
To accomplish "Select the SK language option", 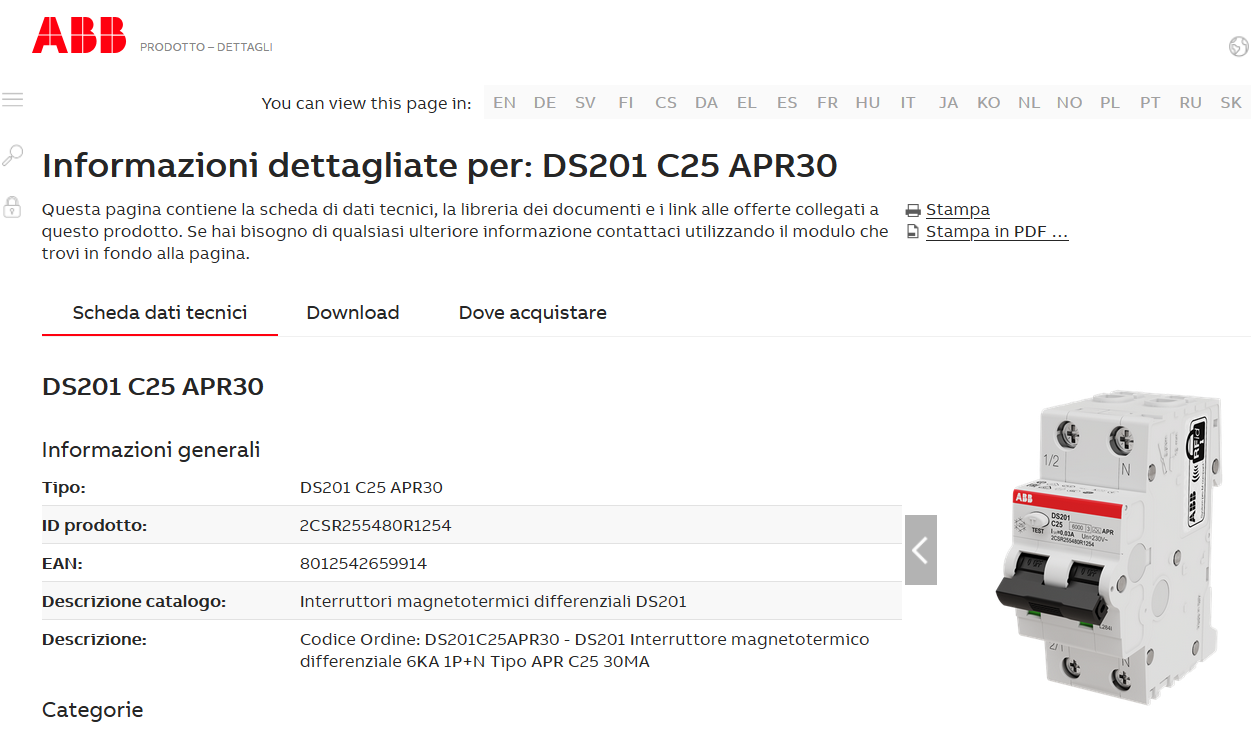I will 1230,103.
